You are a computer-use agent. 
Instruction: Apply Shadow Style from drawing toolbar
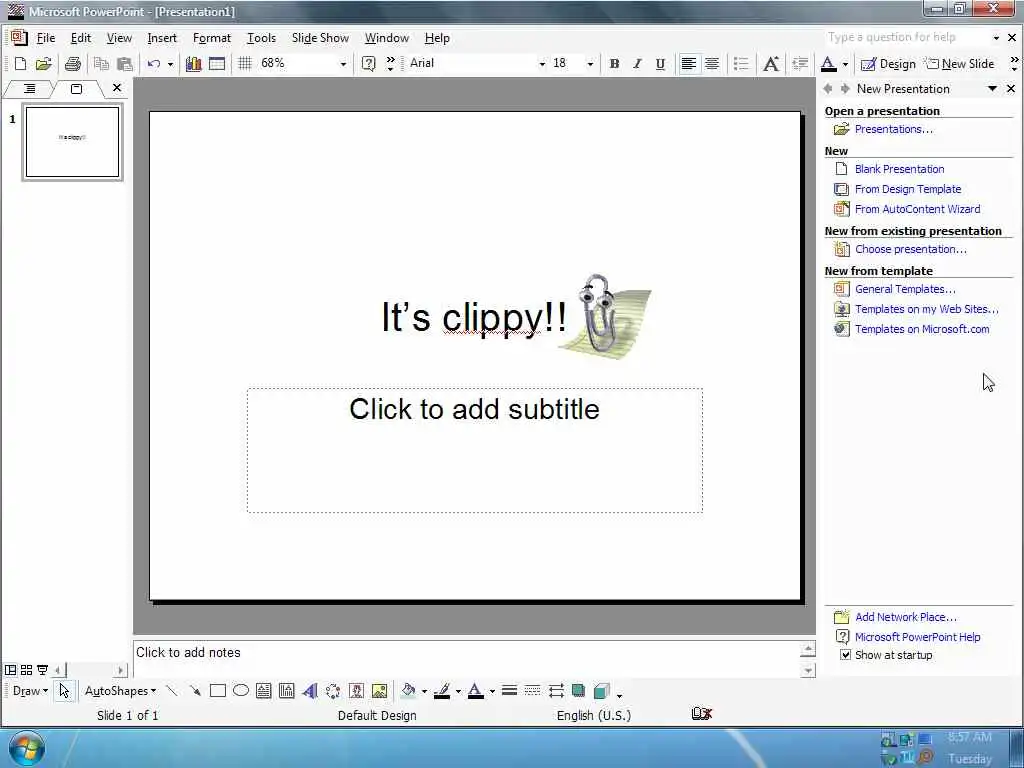click(578, 690)
